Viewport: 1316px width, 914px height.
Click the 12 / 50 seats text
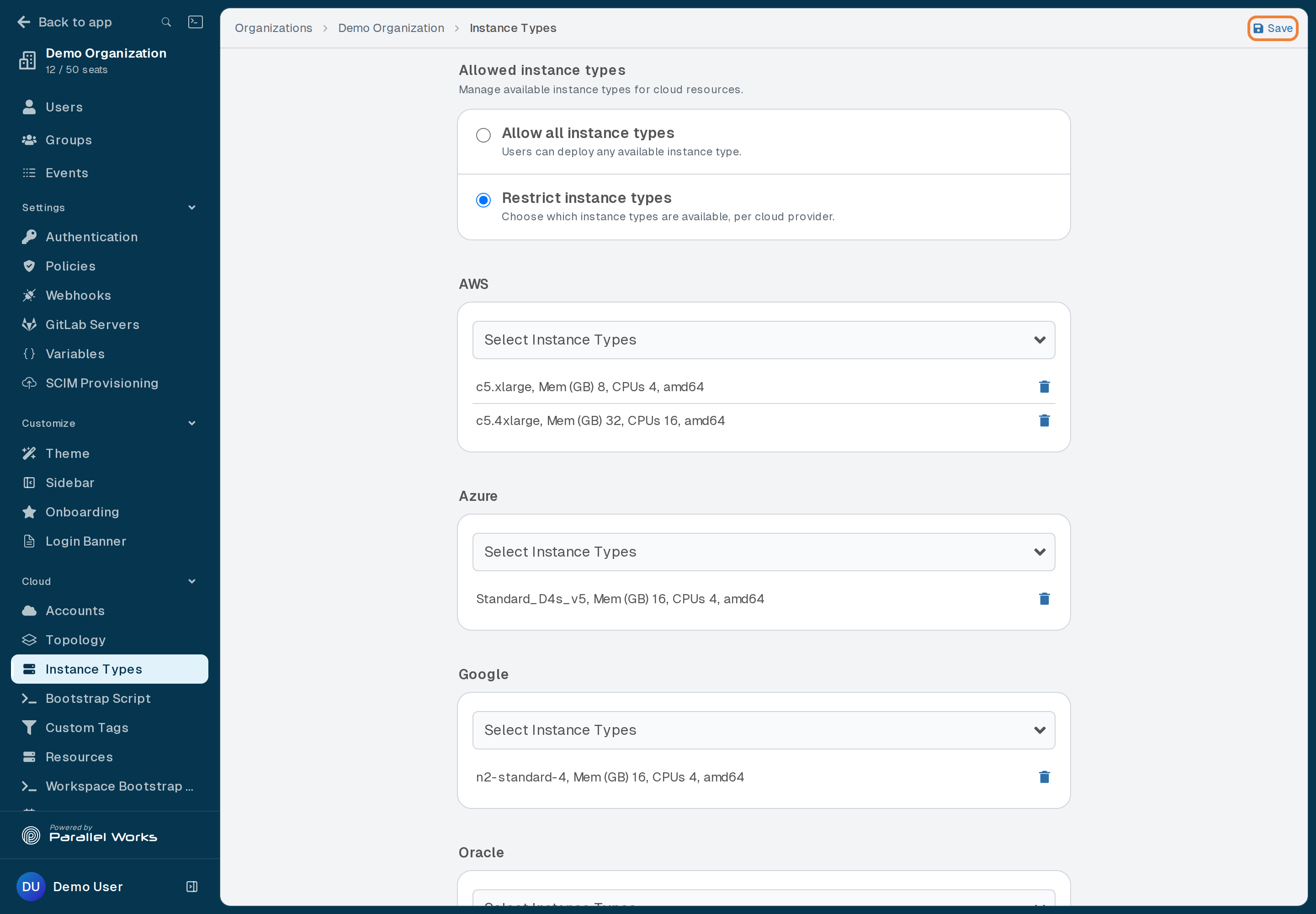[77, 70]
